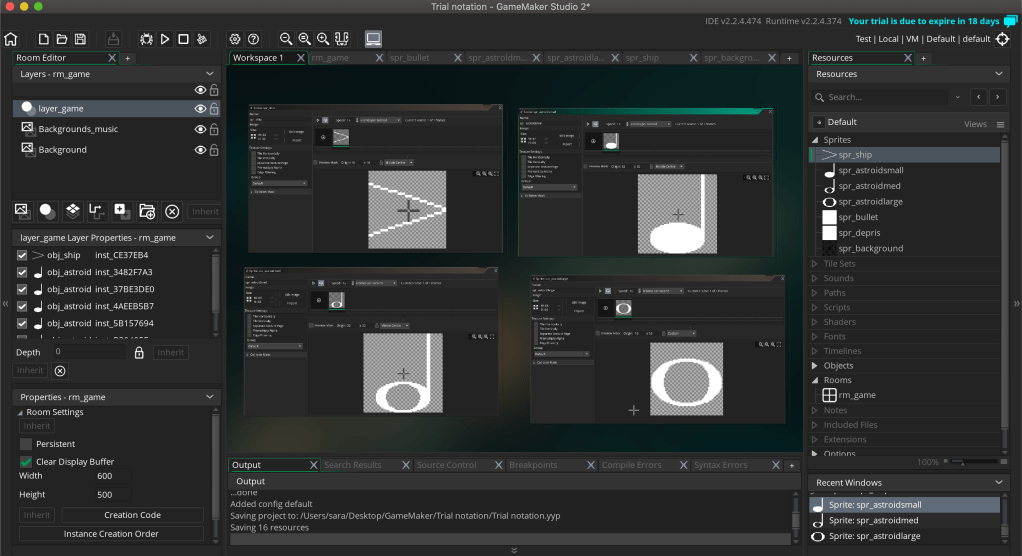Collapse the Layers - rm_game panel chevron
The width and height of the screenshot is (1022, 556).
coord(210,74)
